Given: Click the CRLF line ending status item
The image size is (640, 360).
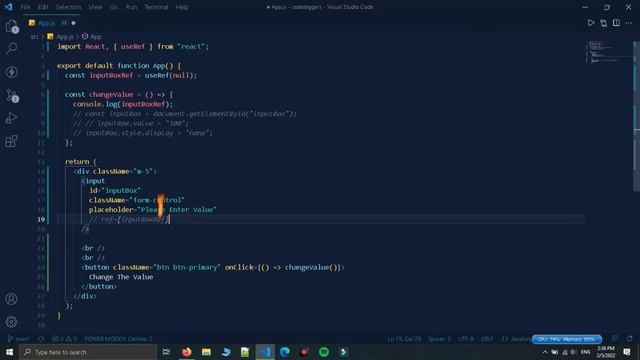Looking at the screenshot, I should (487, 339).
